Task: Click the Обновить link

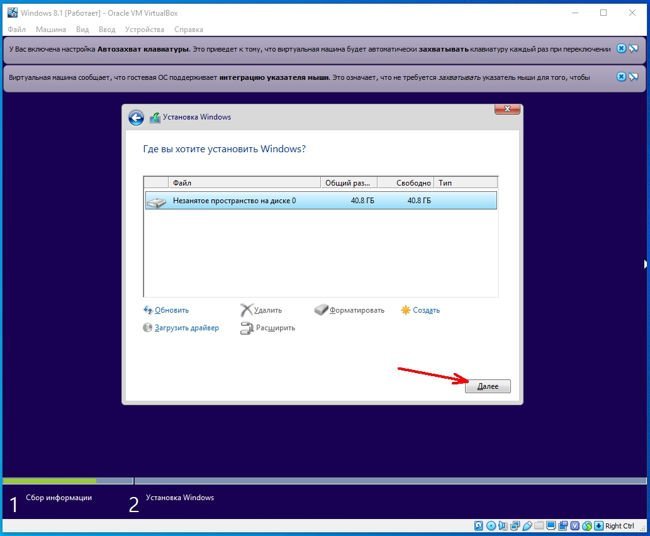Action: [172, 310]
